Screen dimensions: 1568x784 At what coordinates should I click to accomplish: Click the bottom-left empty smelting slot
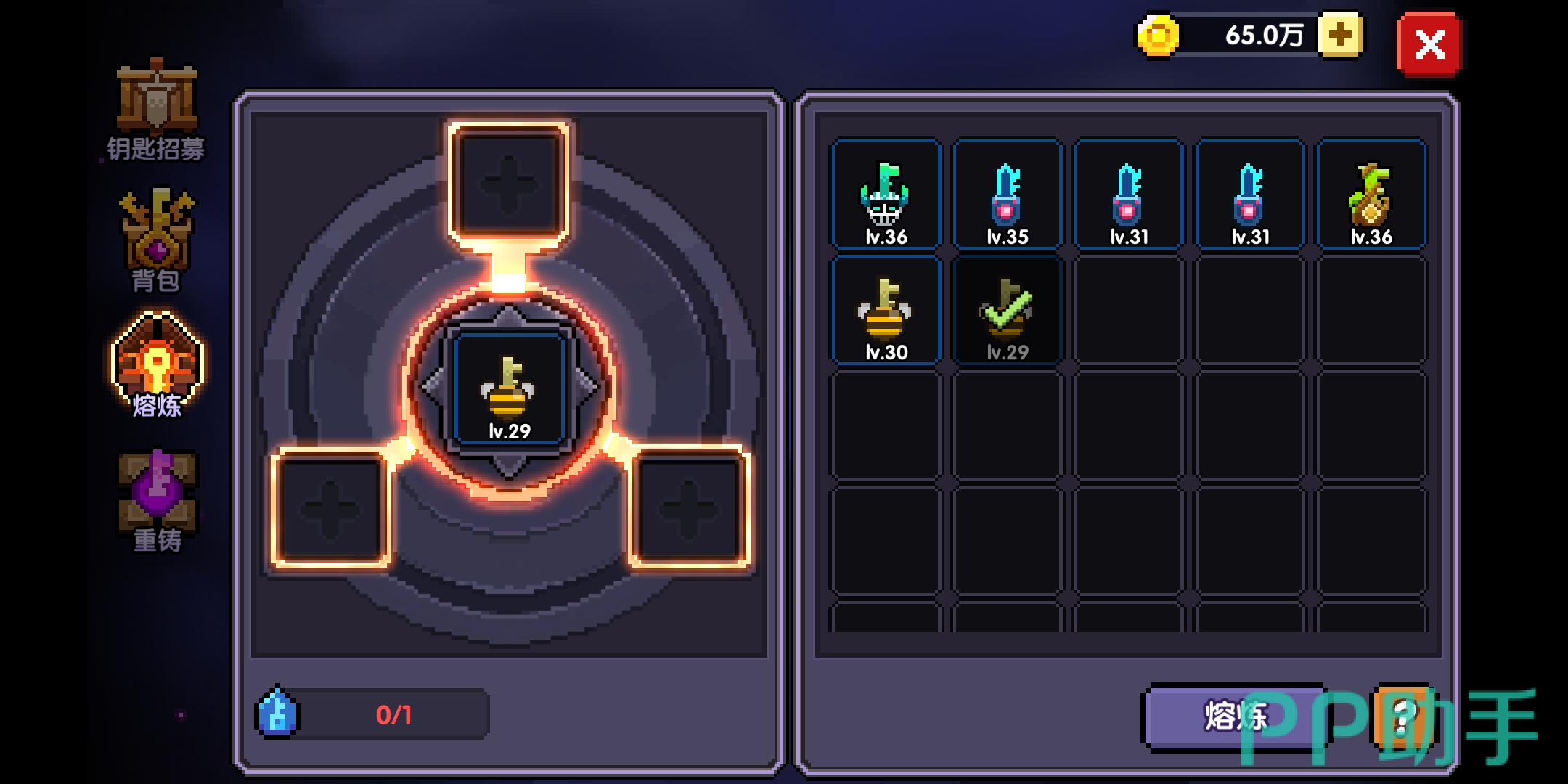[x=331, y=507]
